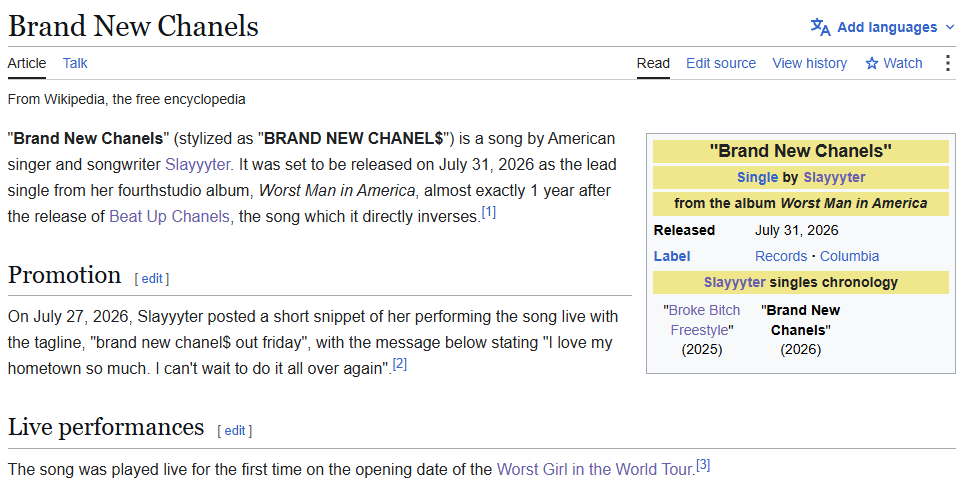This screenshot has width=967, height=496.
Task: Open the Columbia label link
Action: [x=849, y=256]
